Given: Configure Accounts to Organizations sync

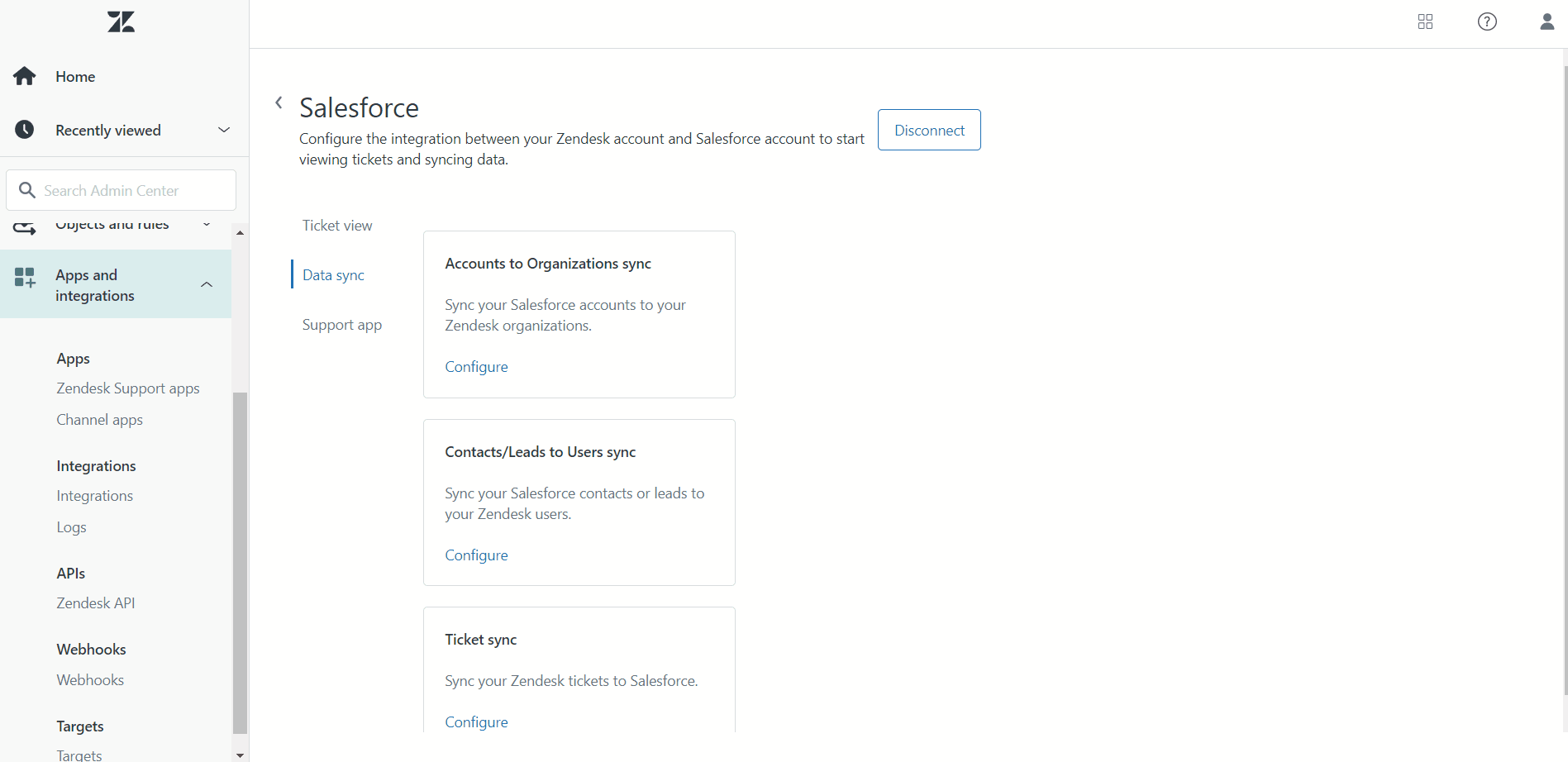Looking at the screenshot, I should coord(476,367).
